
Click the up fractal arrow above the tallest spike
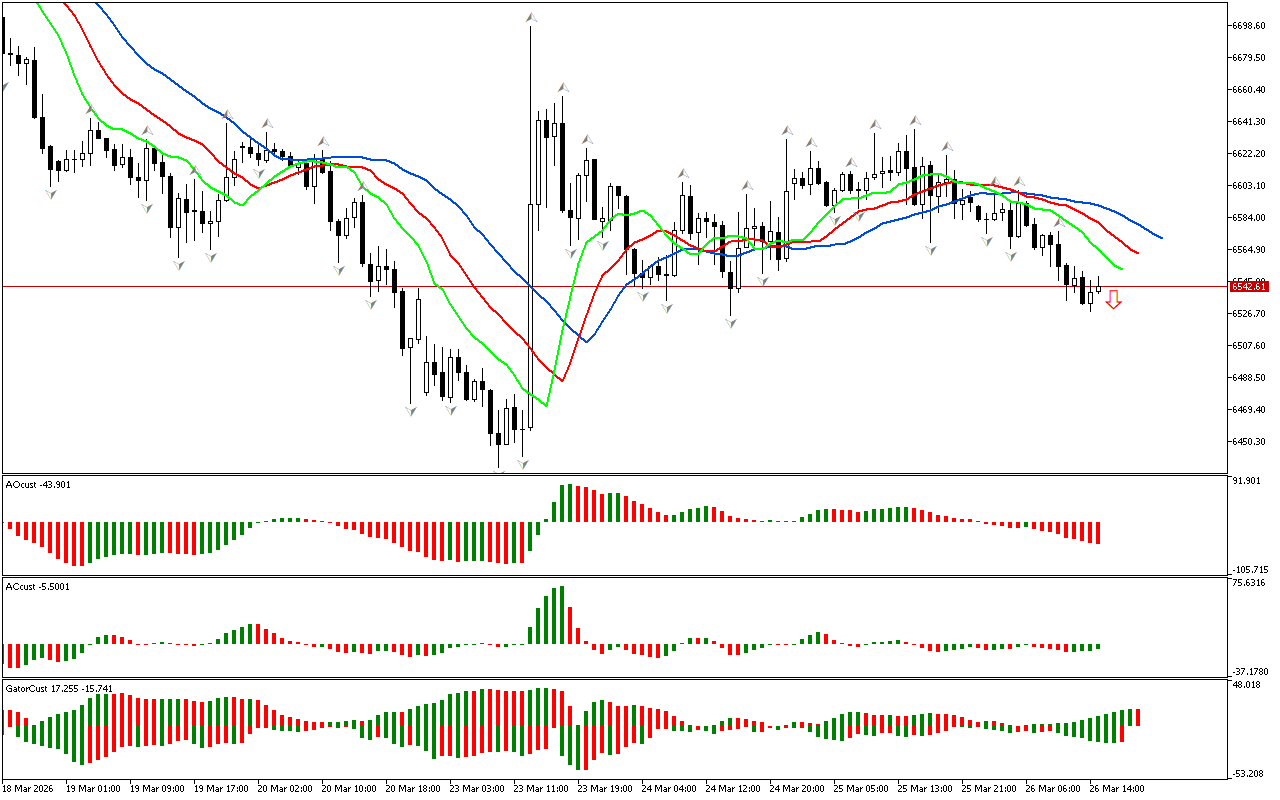531,17
